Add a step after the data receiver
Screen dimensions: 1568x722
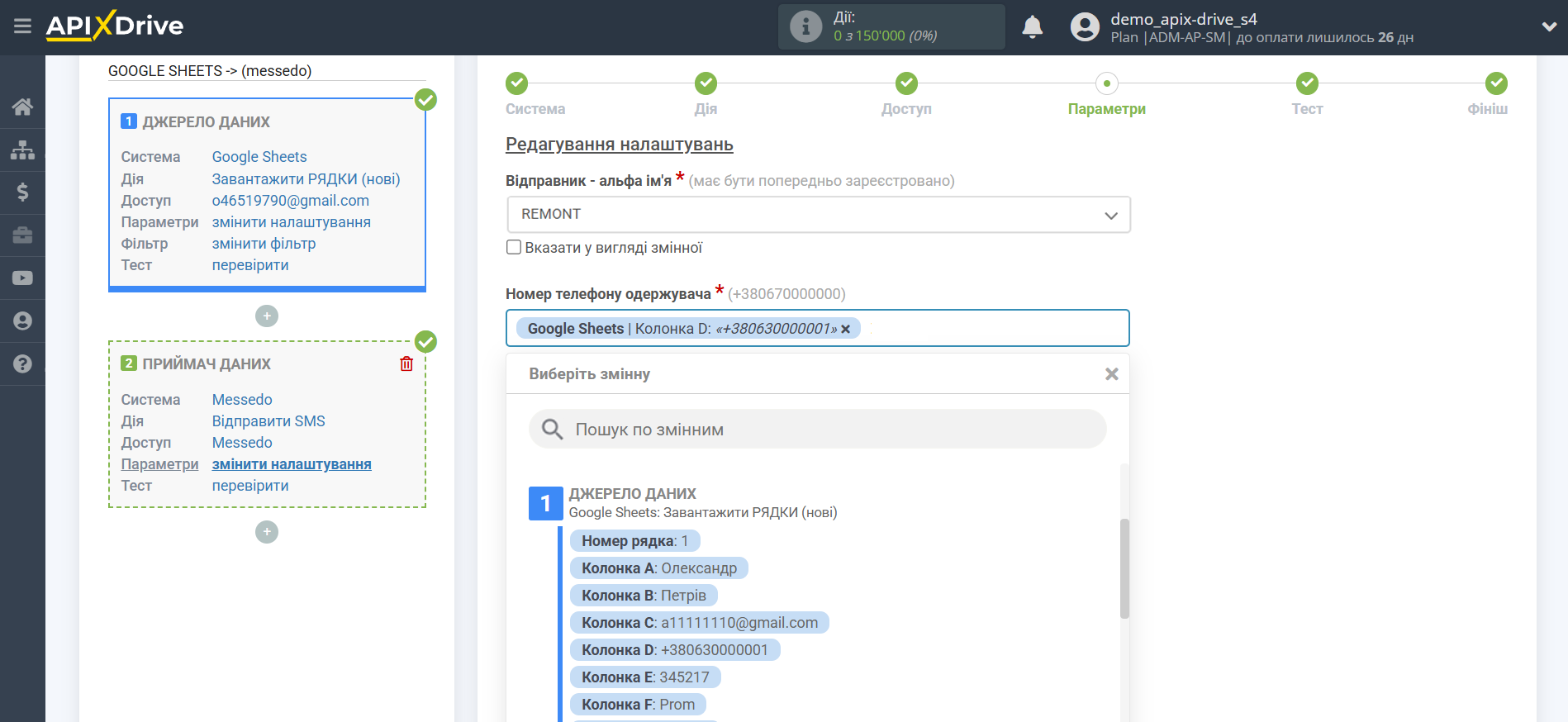pyautogui.click(x=267, y=532)
